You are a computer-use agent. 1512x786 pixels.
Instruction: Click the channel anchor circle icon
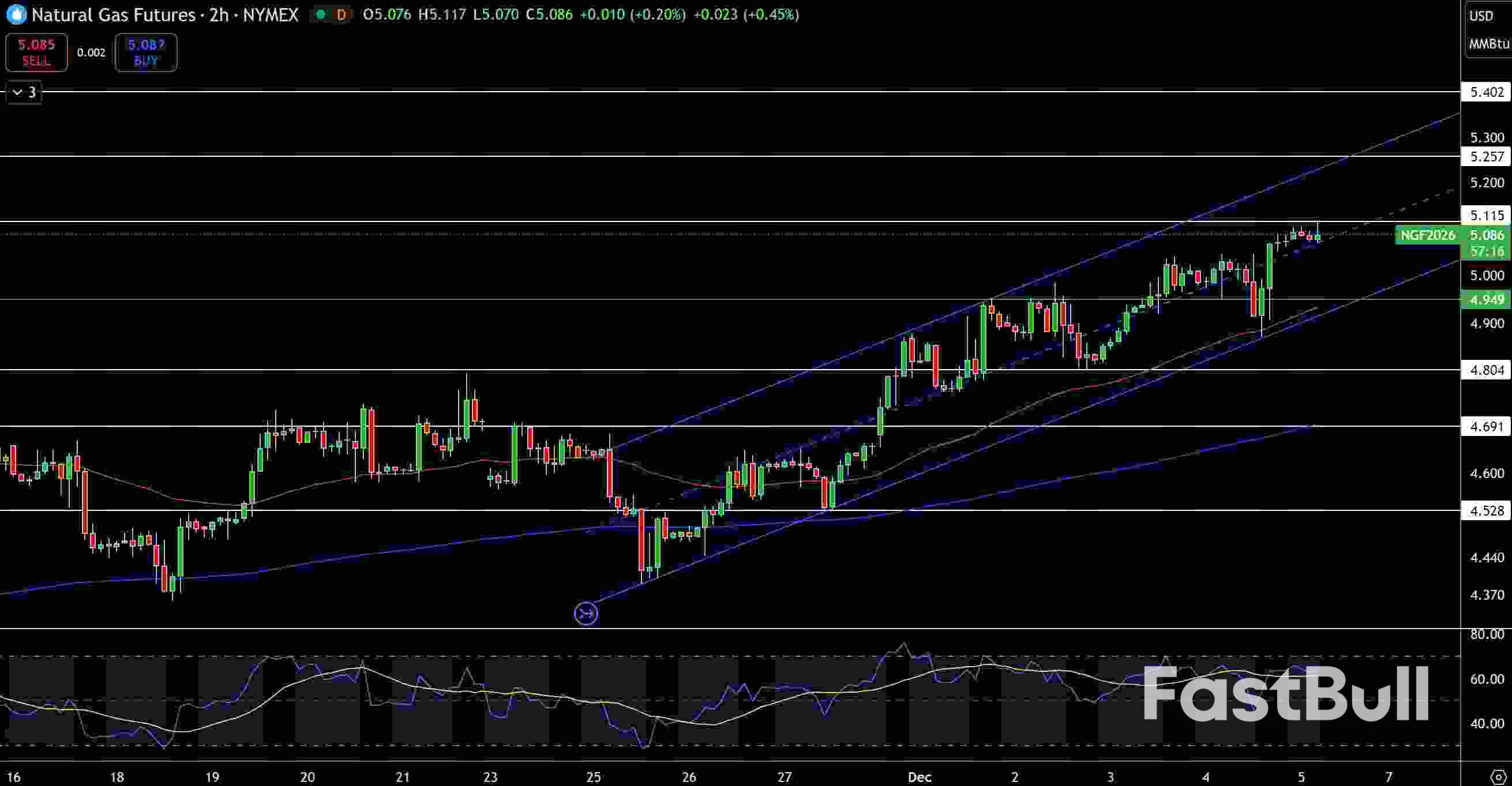tap(586, 614)
